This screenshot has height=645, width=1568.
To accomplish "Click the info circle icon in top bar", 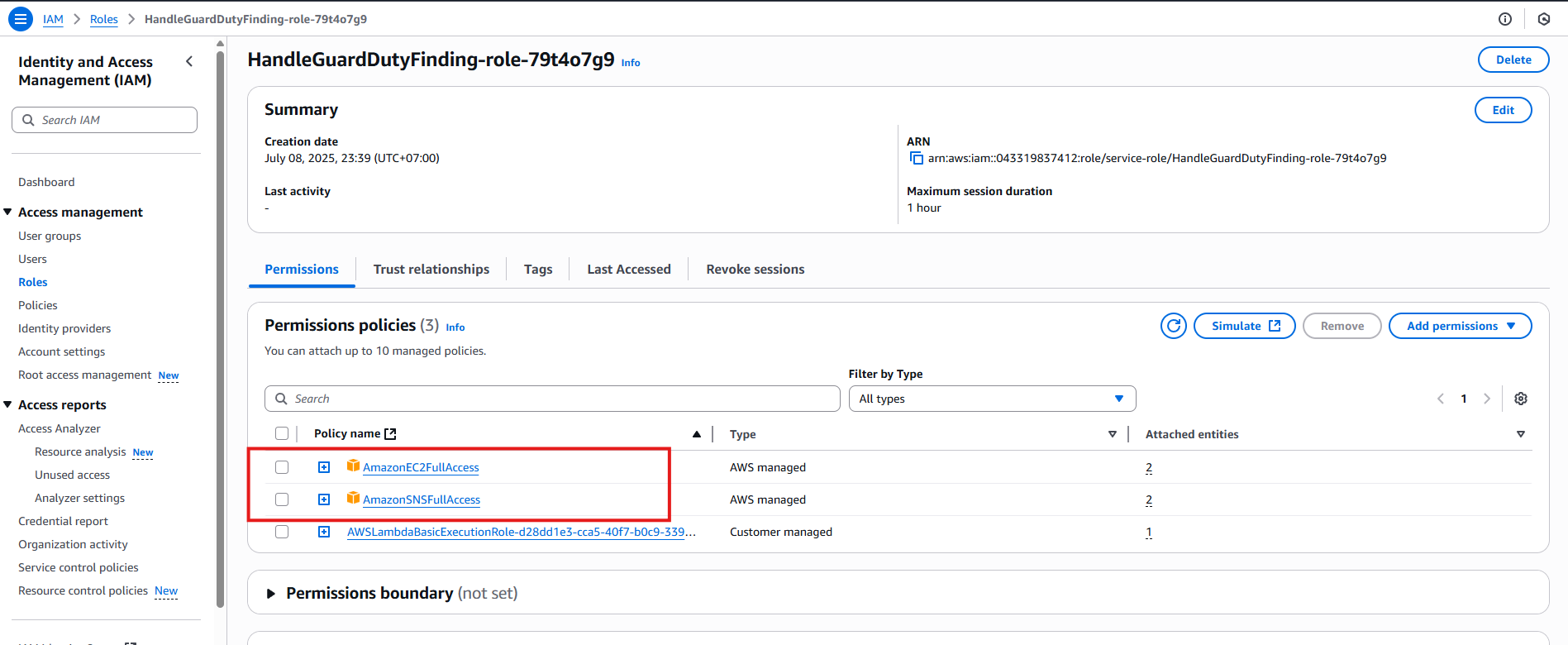I will pyautogui.click(x=1505, y=19).
